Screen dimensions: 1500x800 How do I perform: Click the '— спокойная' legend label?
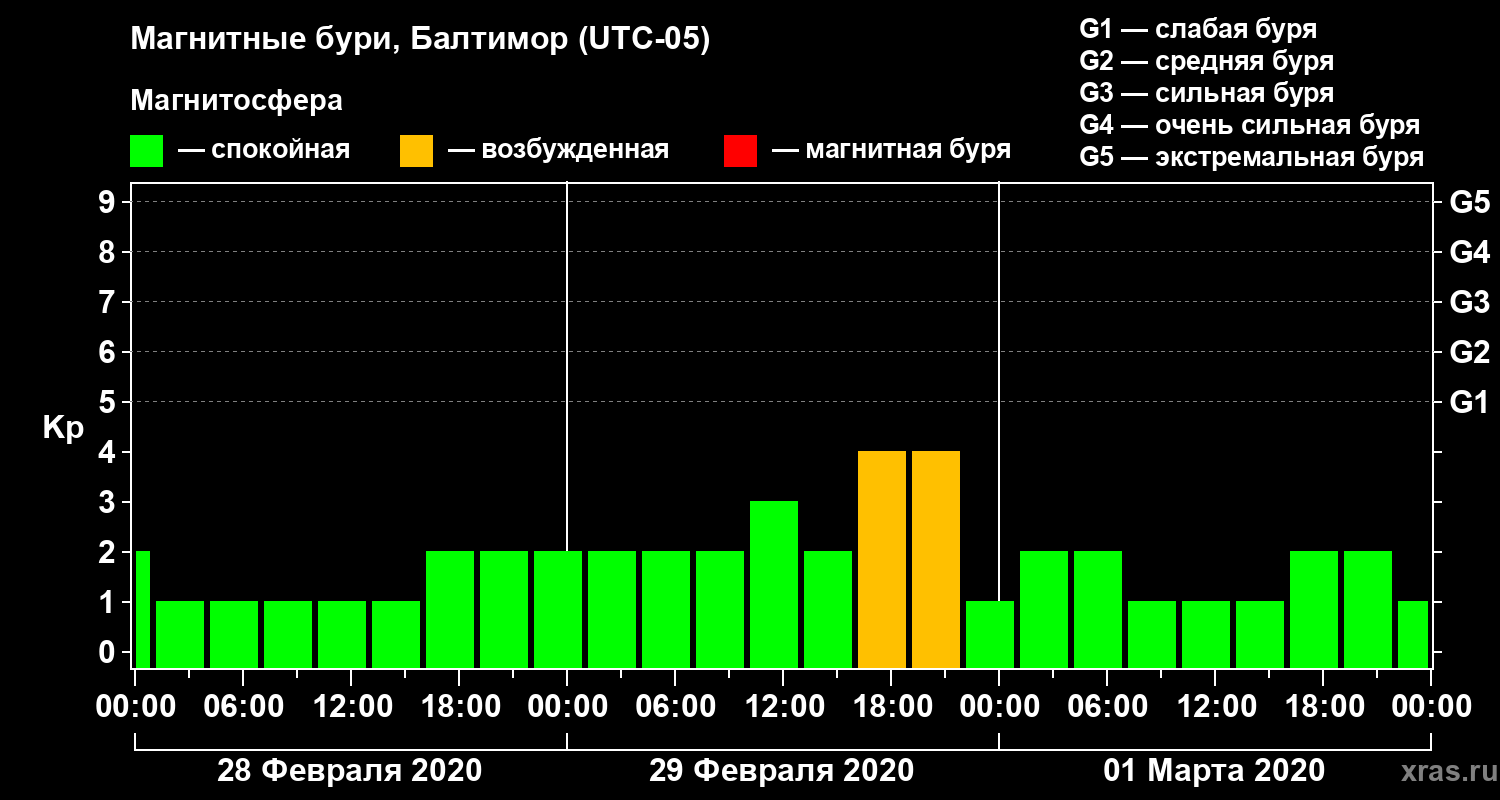coord(264,151)
